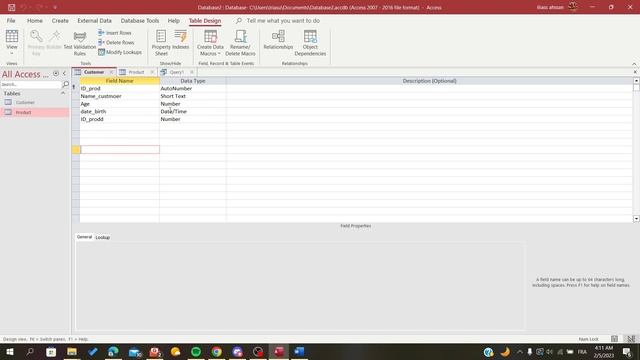Open taskbar search
Viewport: 640px width, 360px height.
click(x=30, y=351)
